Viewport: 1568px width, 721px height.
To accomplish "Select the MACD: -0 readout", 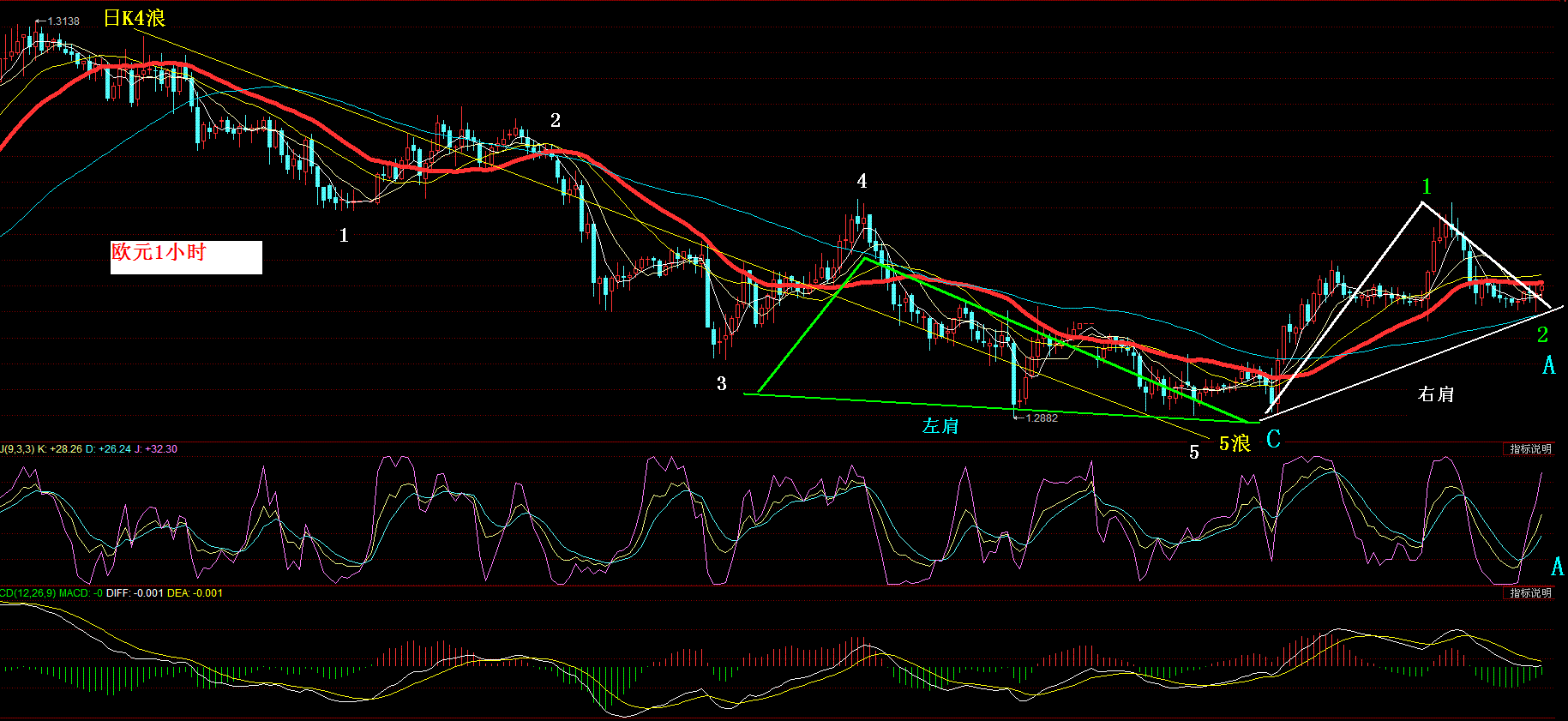I will click(81, 593).
